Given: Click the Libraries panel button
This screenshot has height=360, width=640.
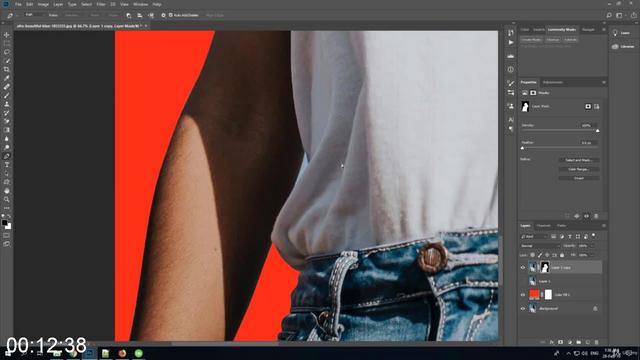Looking at the screenshot, I should [x=623, y=47].
